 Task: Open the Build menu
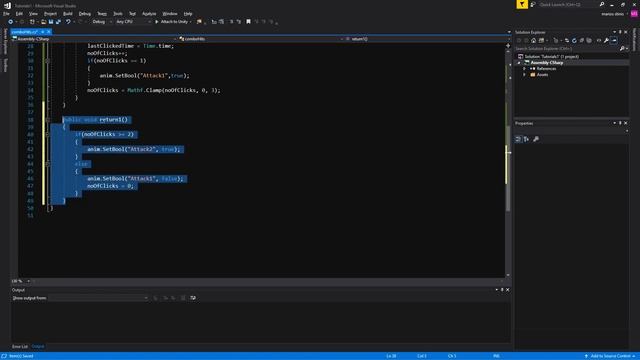[x=67, y=13]
